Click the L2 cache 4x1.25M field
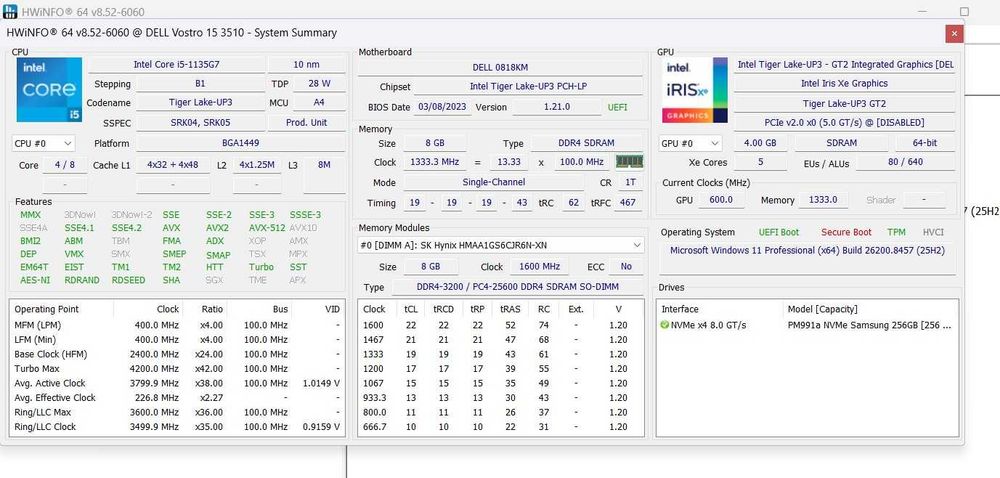Viewport: 1000px width, 478px height. click(x=257, y=165)
